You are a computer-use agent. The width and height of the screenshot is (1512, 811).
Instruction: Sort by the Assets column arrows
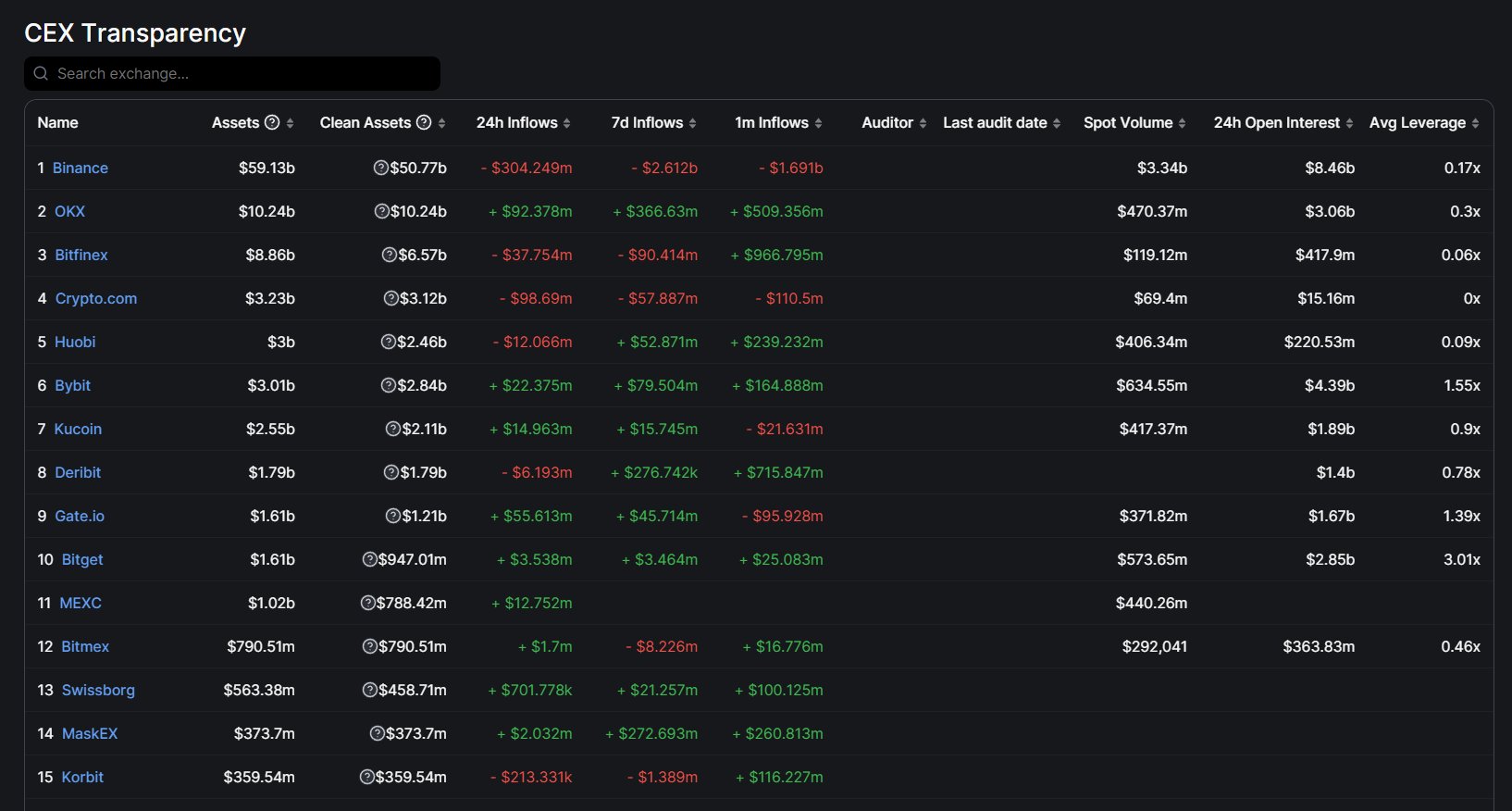[290, 123]
